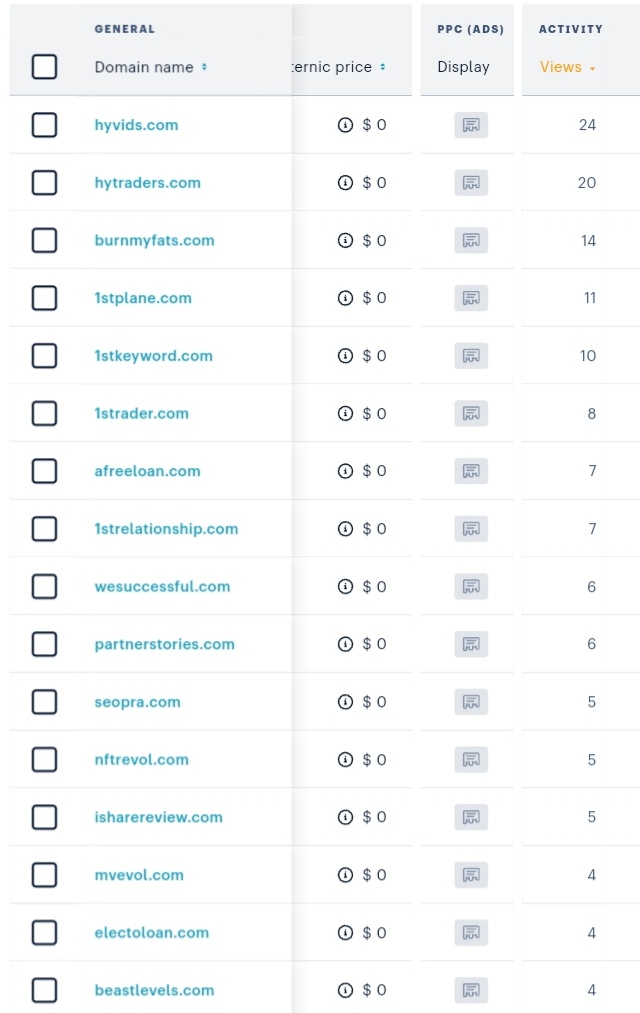Open the wesuccessful.com domain link
The height and width of the screenshot is (1013, 640).
(x=162, y=587)
